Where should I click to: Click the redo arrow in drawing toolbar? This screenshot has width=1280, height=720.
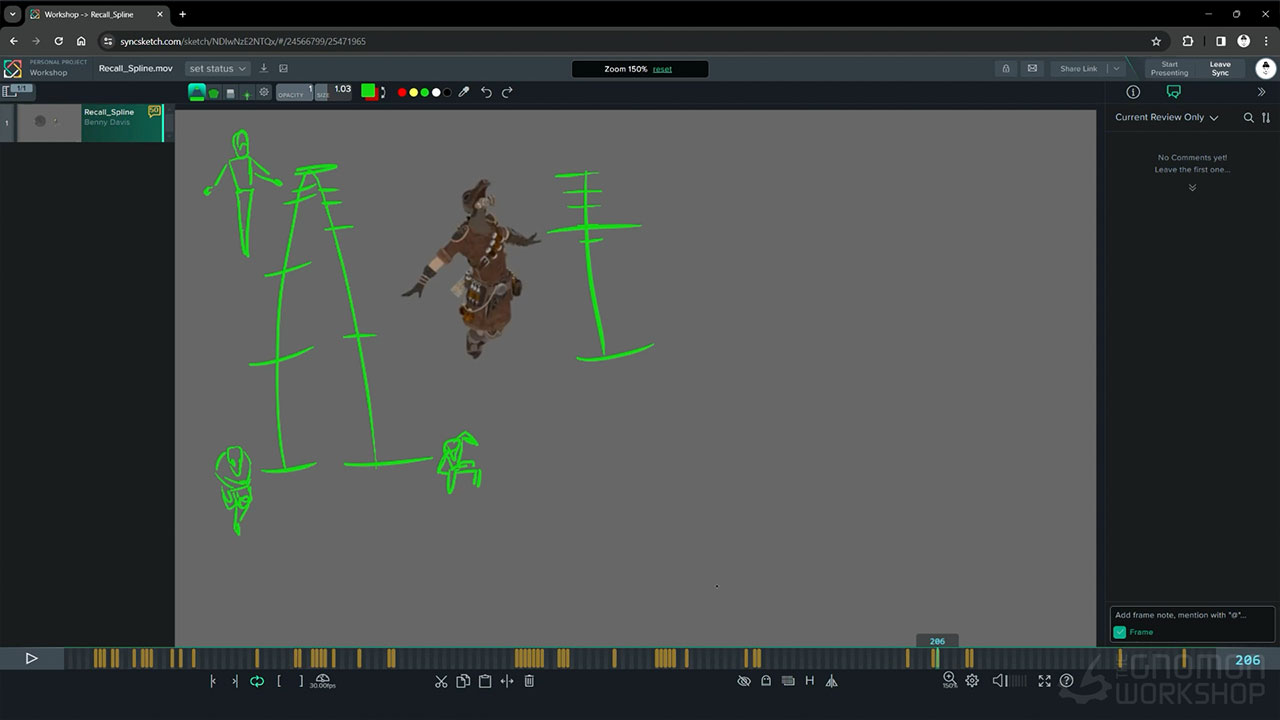point(507,92)
